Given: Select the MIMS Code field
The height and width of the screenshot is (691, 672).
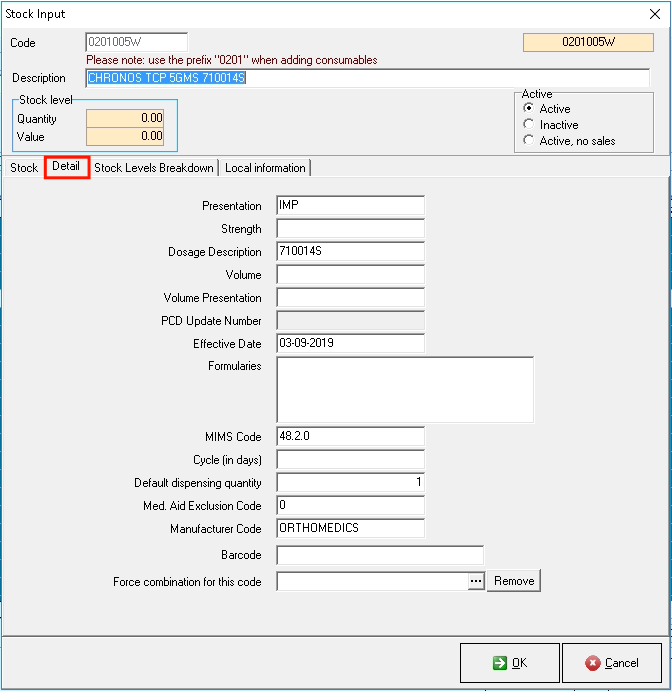Looking at the screenshot, I should click(350, 437).
